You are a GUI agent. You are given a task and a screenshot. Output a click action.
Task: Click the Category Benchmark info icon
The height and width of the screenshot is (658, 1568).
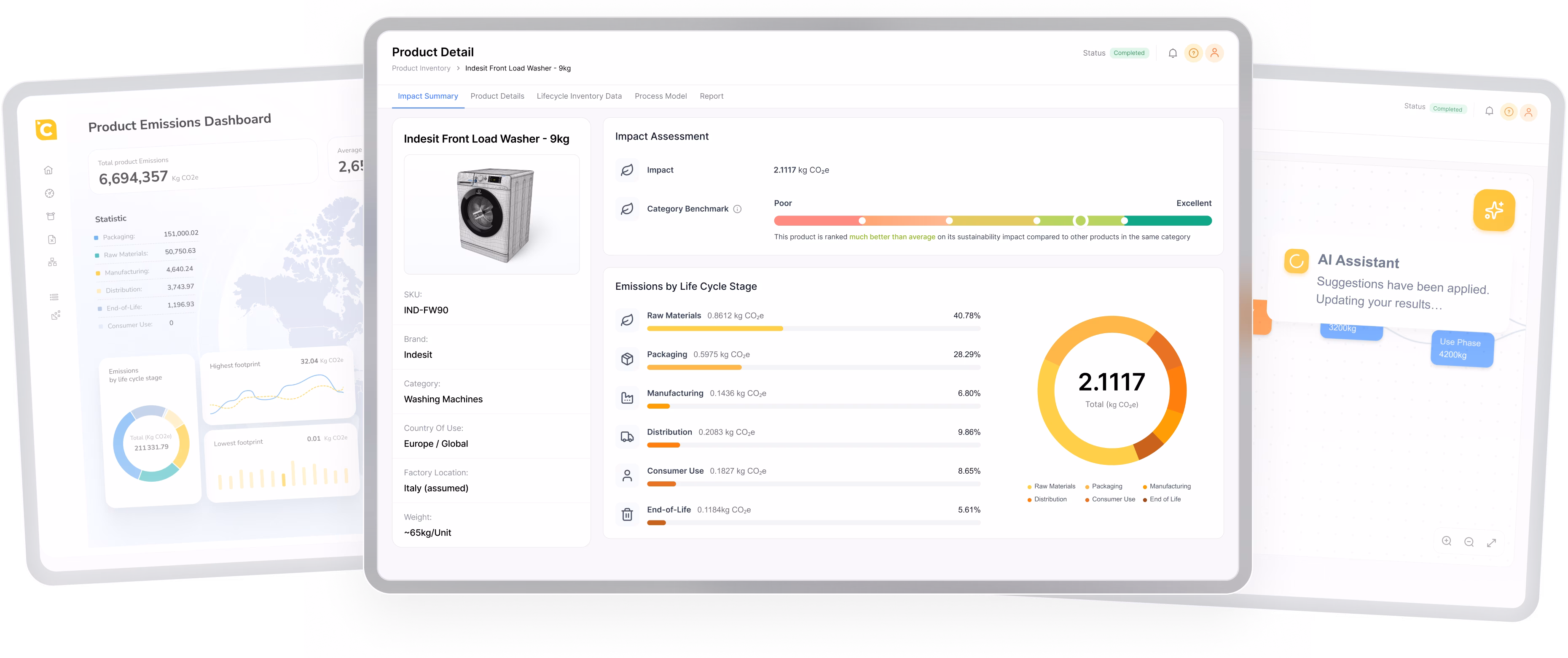coord(737,209)
